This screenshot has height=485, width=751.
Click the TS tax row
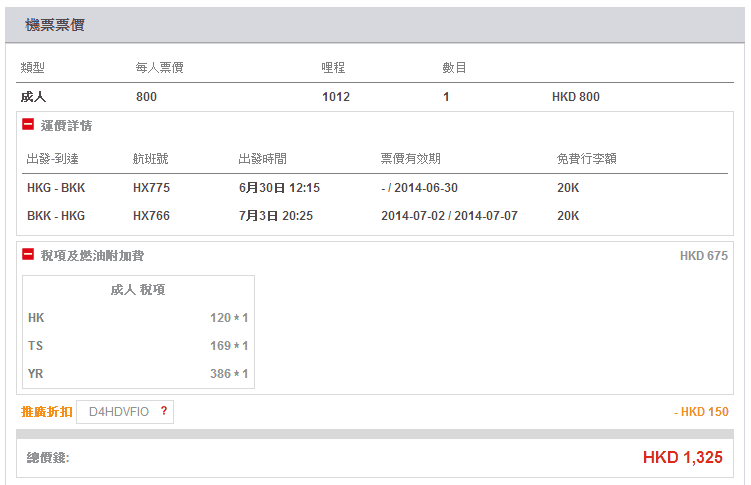pos(138,345)
